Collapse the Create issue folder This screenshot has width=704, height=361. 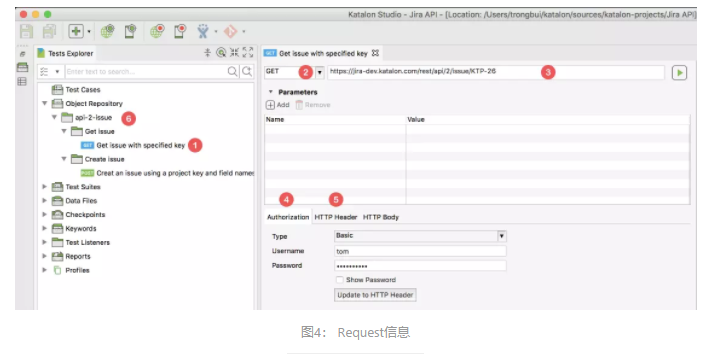point(64,159)
